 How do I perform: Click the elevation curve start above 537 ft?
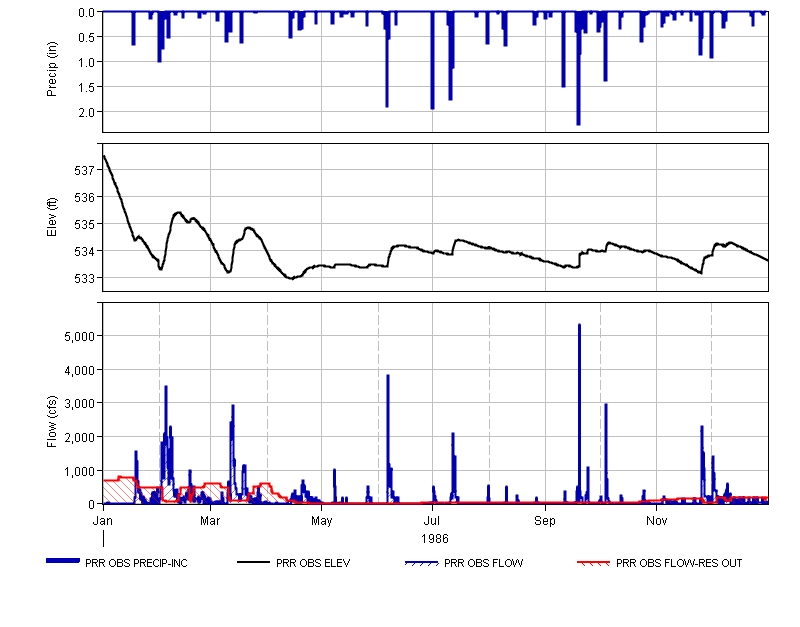104,156
